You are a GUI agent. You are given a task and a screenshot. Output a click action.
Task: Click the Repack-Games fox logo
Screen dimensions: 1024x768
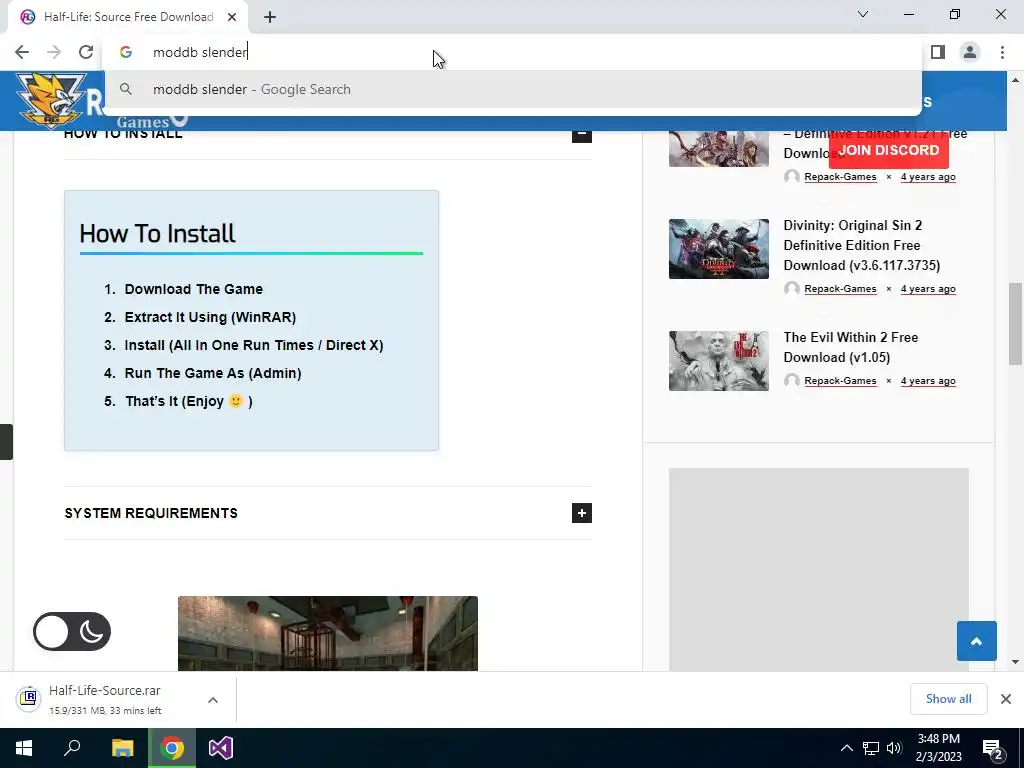pyautogui.click(x=51, y=99)
